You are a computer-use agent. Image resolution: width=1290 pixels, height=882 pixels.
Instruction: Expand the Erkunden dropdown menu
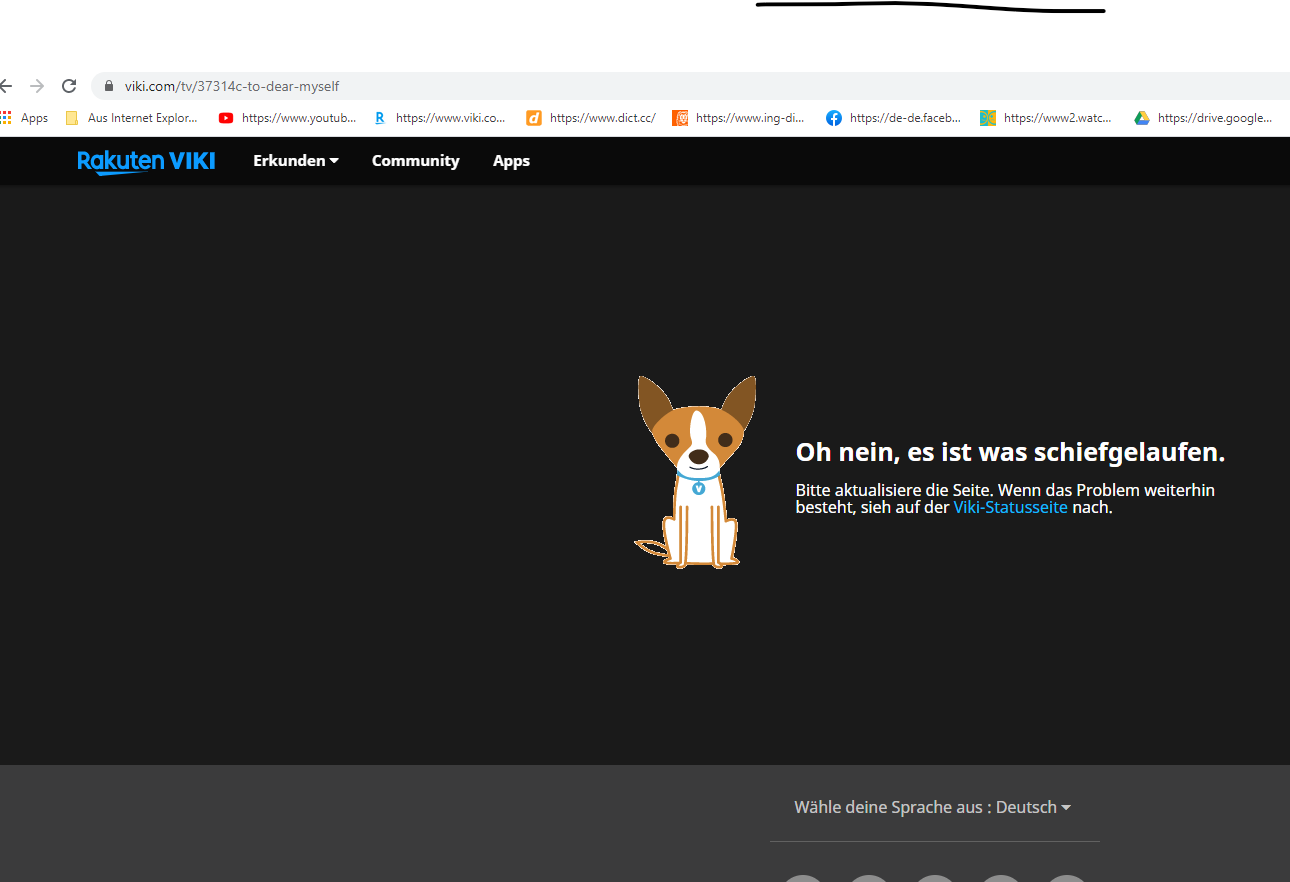tap(296, 161)
